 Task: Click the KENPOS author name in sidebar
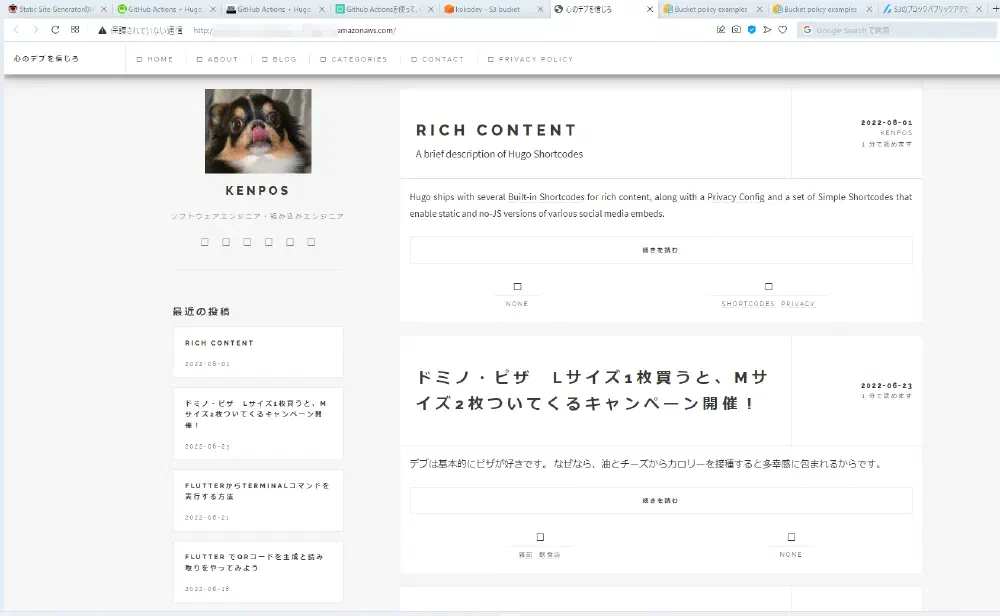(258, 191)
